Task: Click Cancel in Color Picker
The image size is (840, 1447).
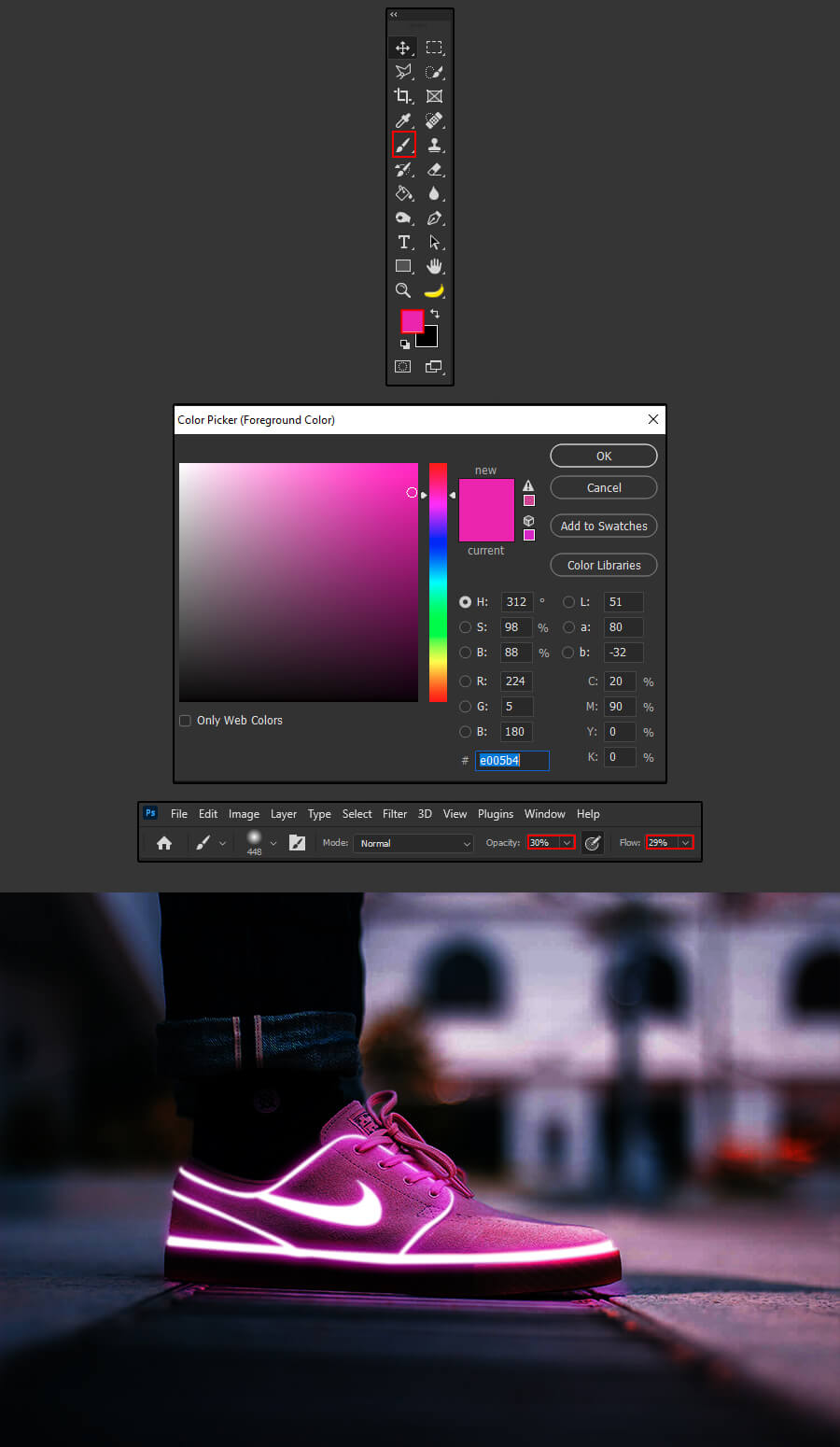Action: pyautogui.click(x=604, y=487)
